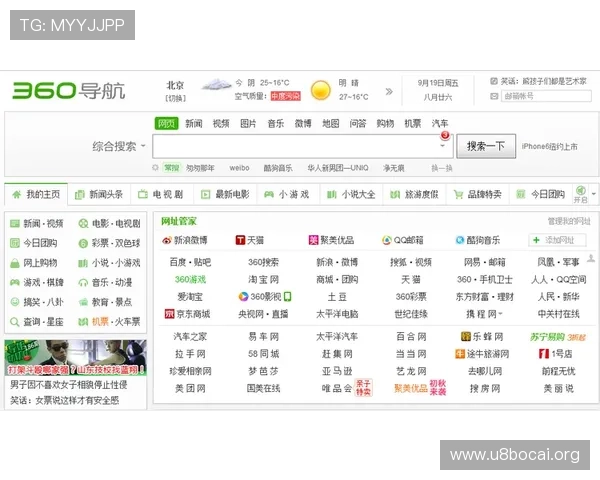600x480 pixels.
Task: Click the 邮箱帐号 input field
Action: pos(546,96)
